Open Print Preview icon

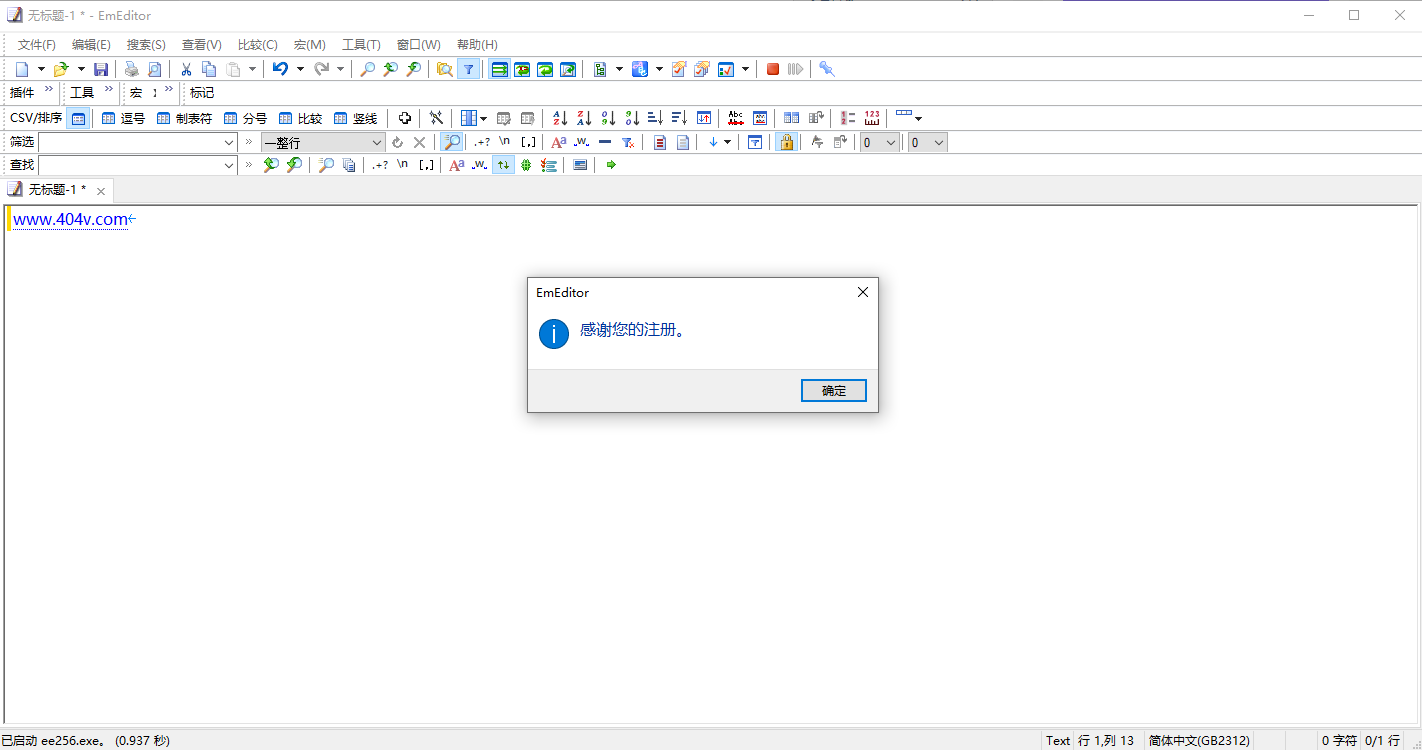[x=154, y=69]
